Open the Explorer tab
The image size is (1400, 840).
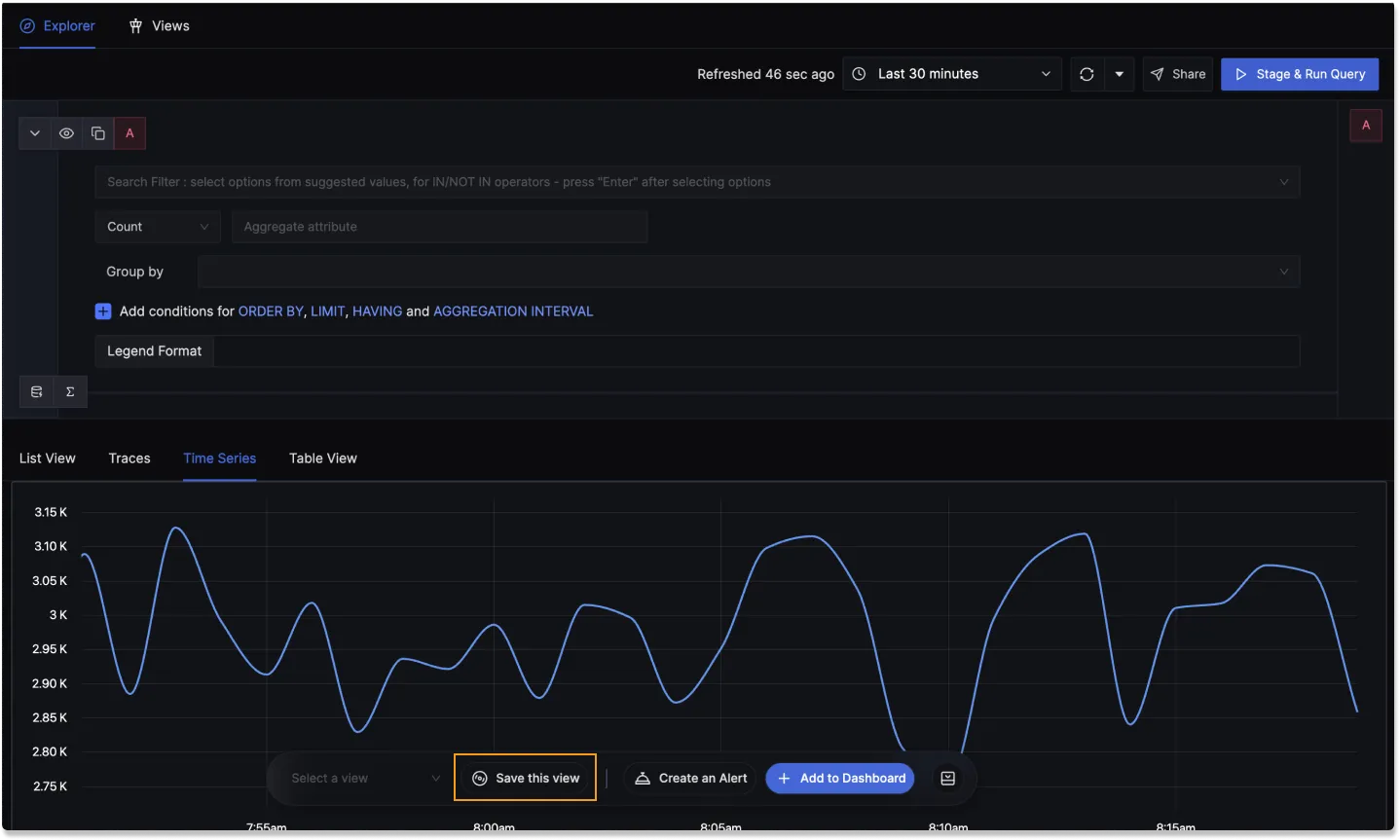57,26
